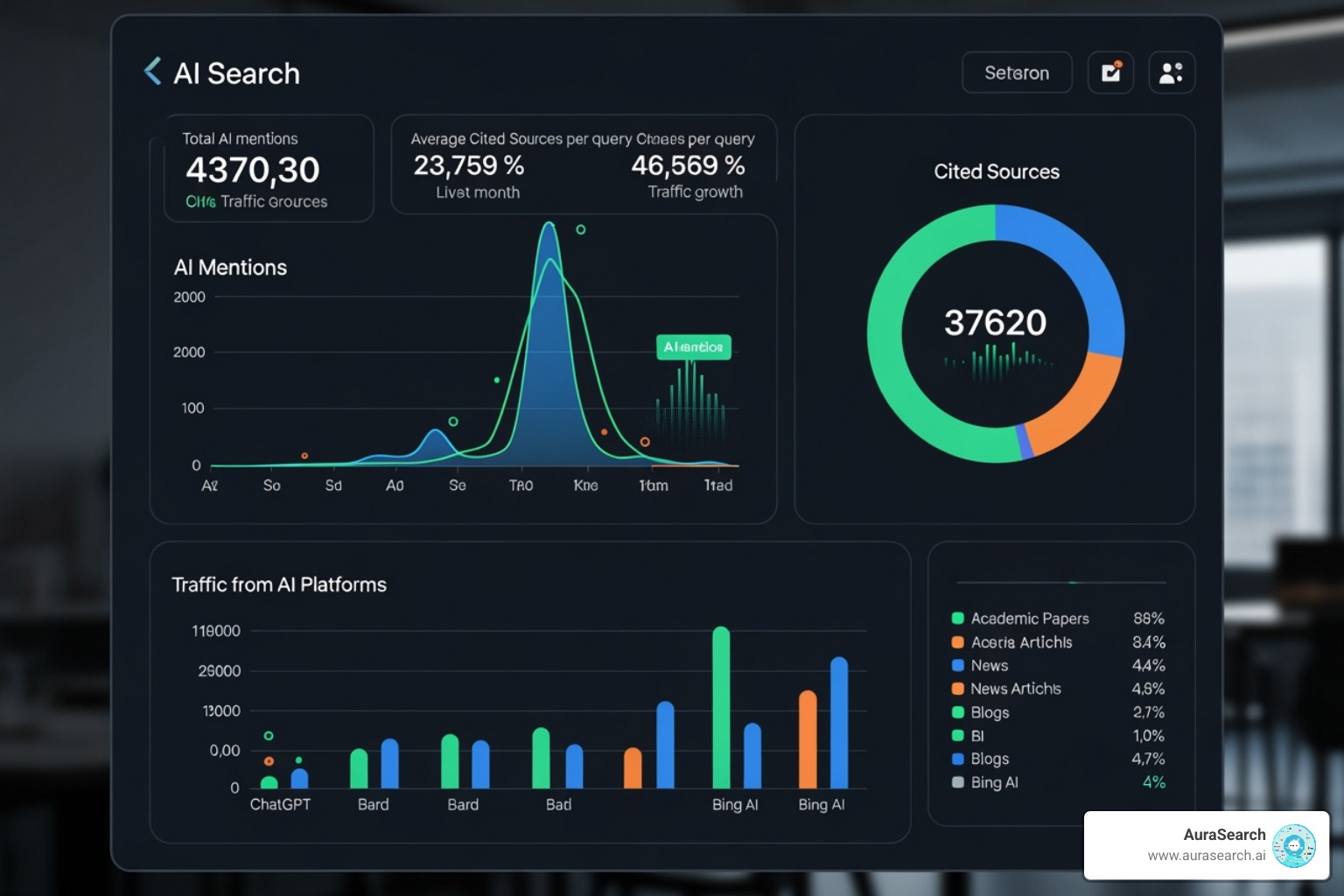Expand the Cited Sources donut chart panel
Screen dimensions: 1344x896
point(995,171)
